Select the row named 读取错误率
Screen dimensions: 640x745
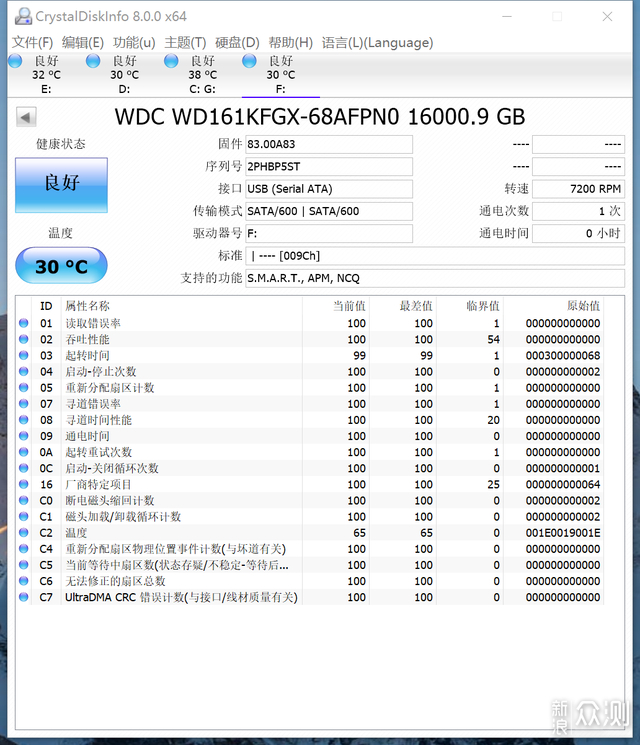(309, 323)
